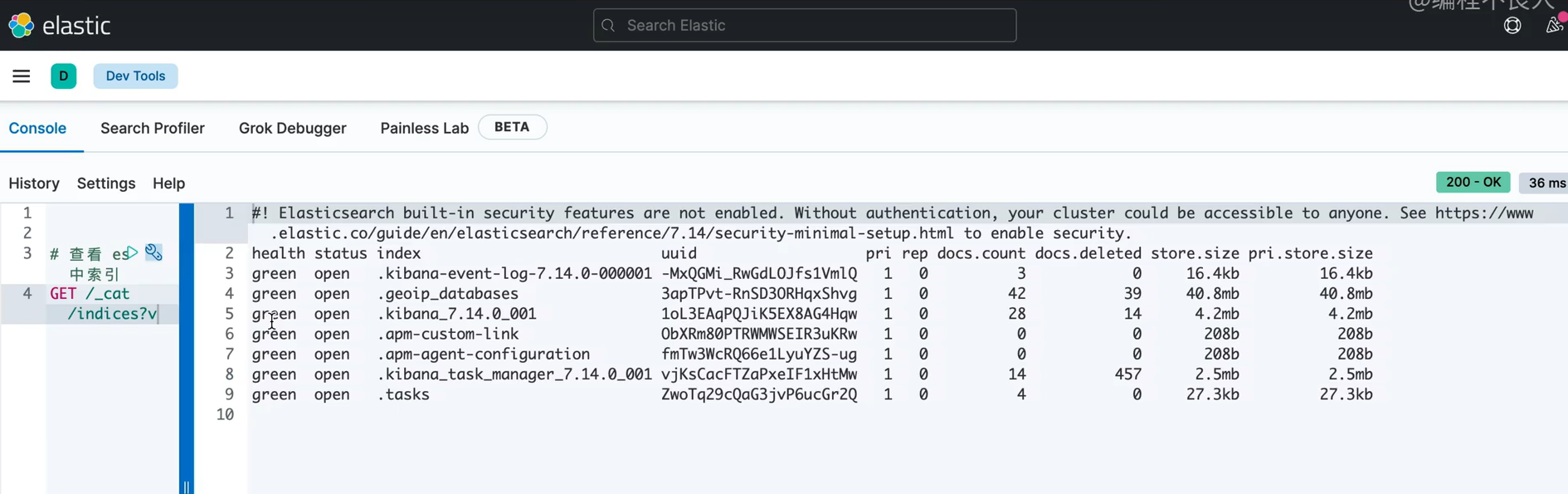
Task: Click index .apm-agent-configuration
Action: [x=484, y=355]
